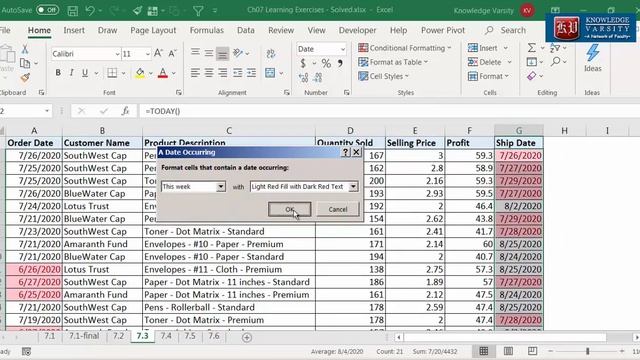This screenshot has height=360, width=640.
Task: Toggle Underline formatting
Action: point(85,73)
